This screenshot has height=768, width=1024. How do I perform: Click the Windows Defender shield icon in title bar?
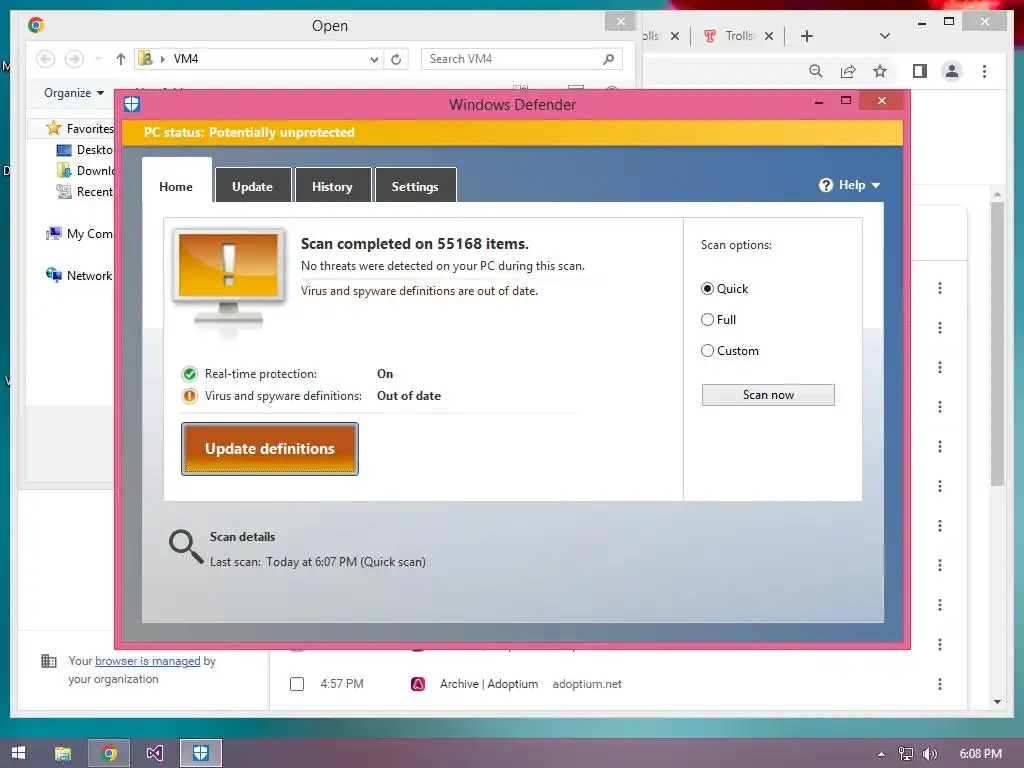[132, 104]
